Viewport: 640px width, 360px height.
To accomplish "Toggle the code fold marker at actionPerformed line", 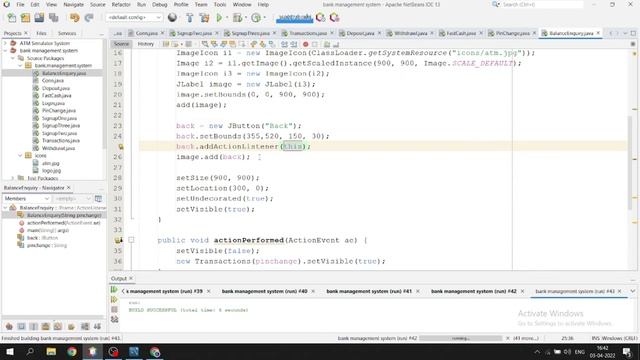I will click(x=131, y=240).
